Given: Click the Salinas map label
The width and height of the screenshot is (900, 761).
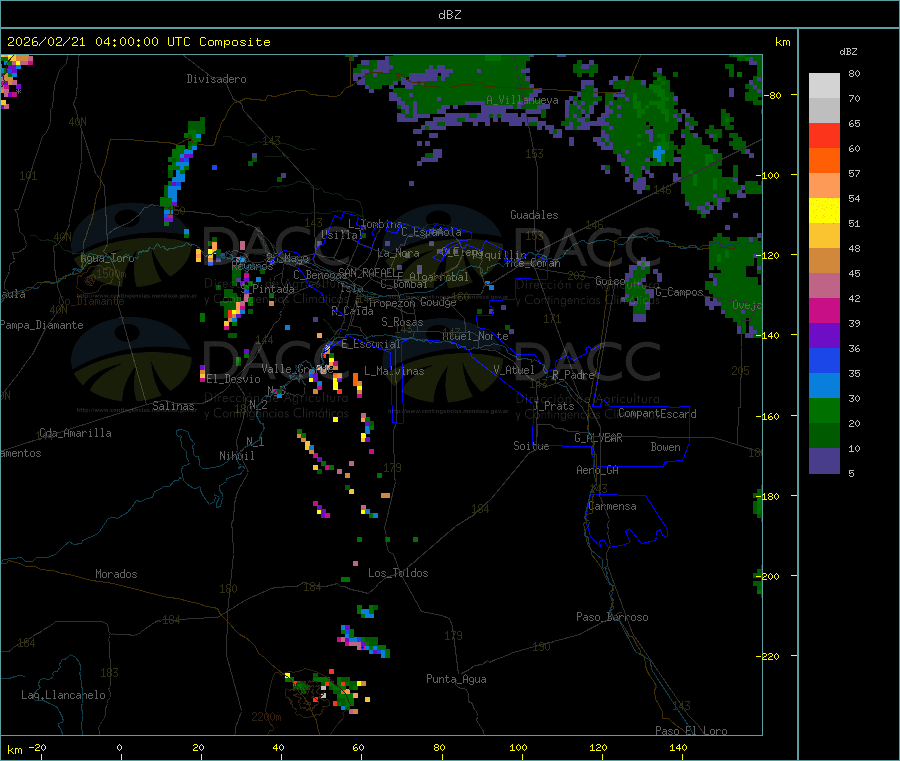Looking at the screenshot, I should pyautogui.click(x=173, y=406).
